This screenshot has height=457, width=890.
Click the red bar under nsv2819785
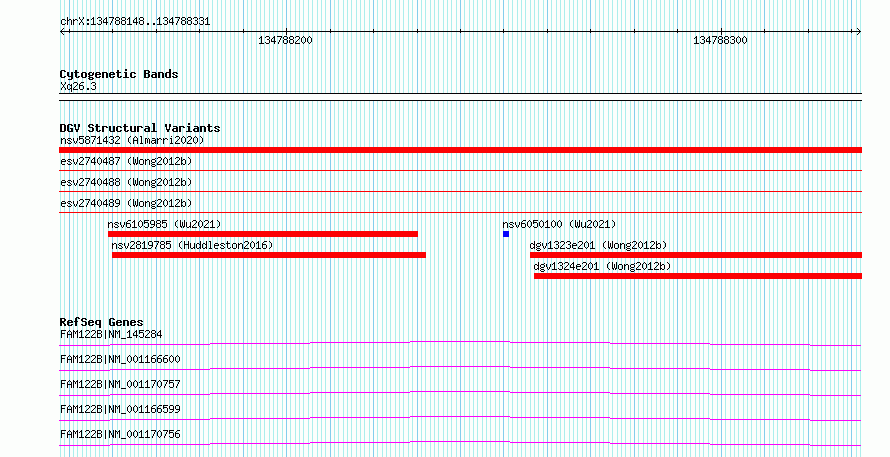pos(269,255)
